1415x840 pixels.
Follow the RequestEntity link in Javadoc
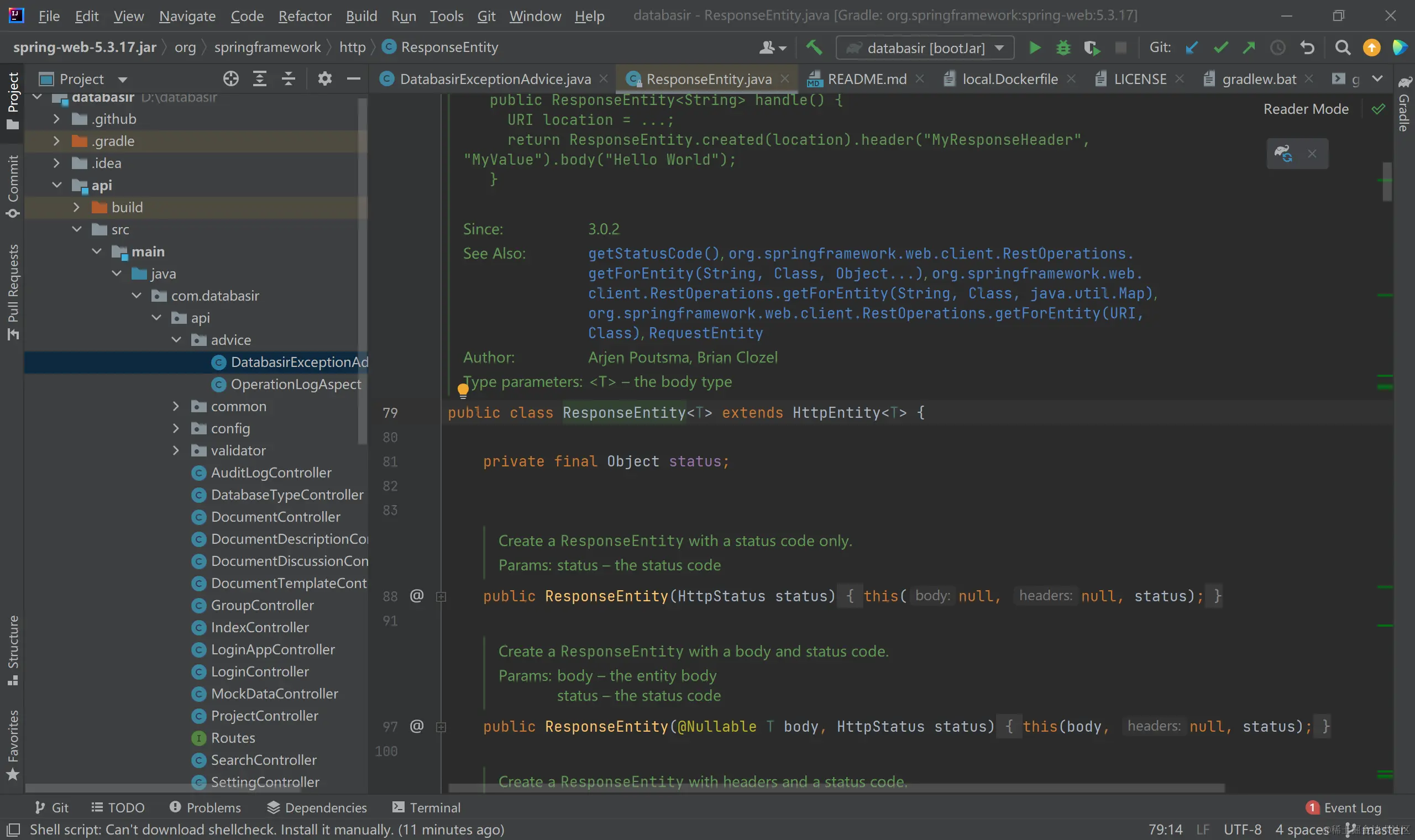[x=705, y=333]
